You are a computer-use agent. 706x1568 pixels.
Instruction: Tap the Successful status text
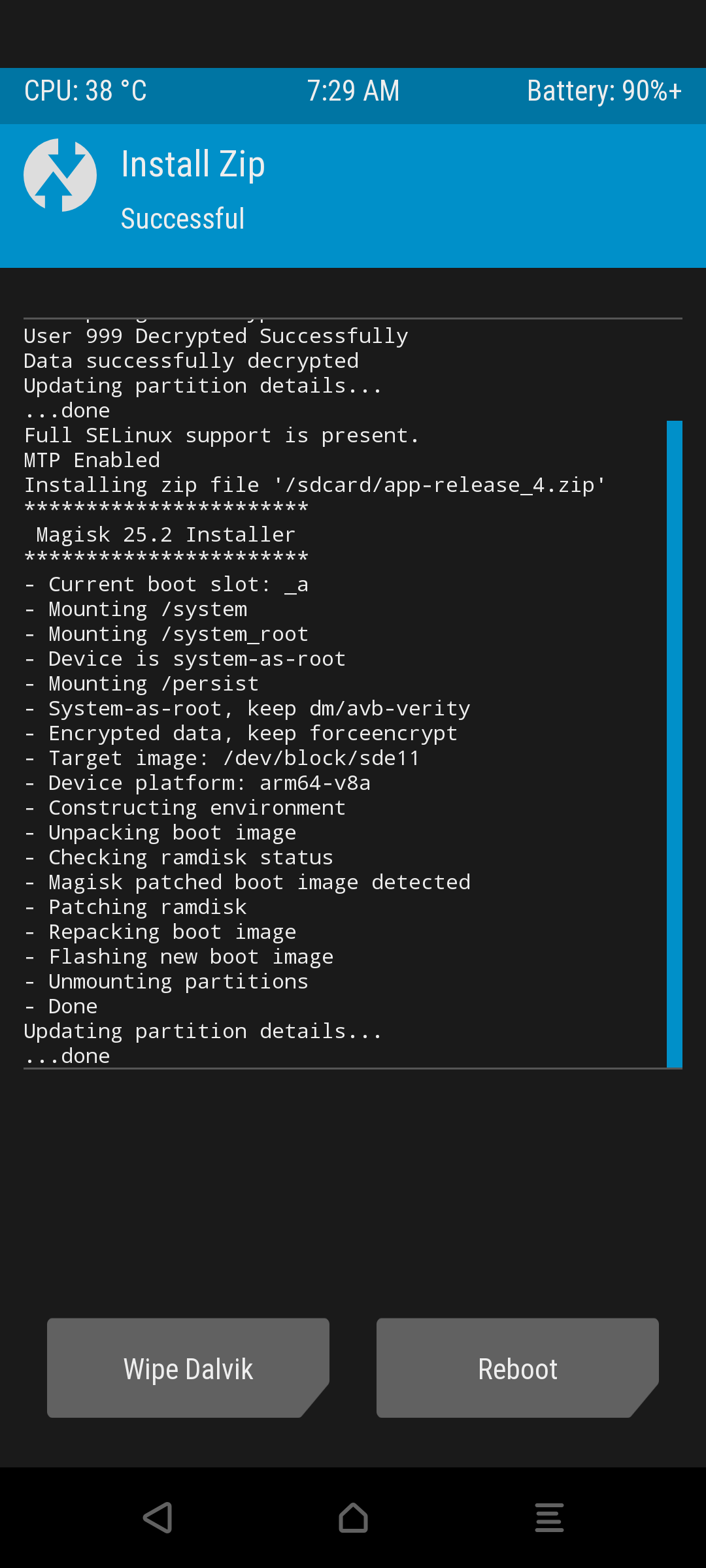click(182, 219)
